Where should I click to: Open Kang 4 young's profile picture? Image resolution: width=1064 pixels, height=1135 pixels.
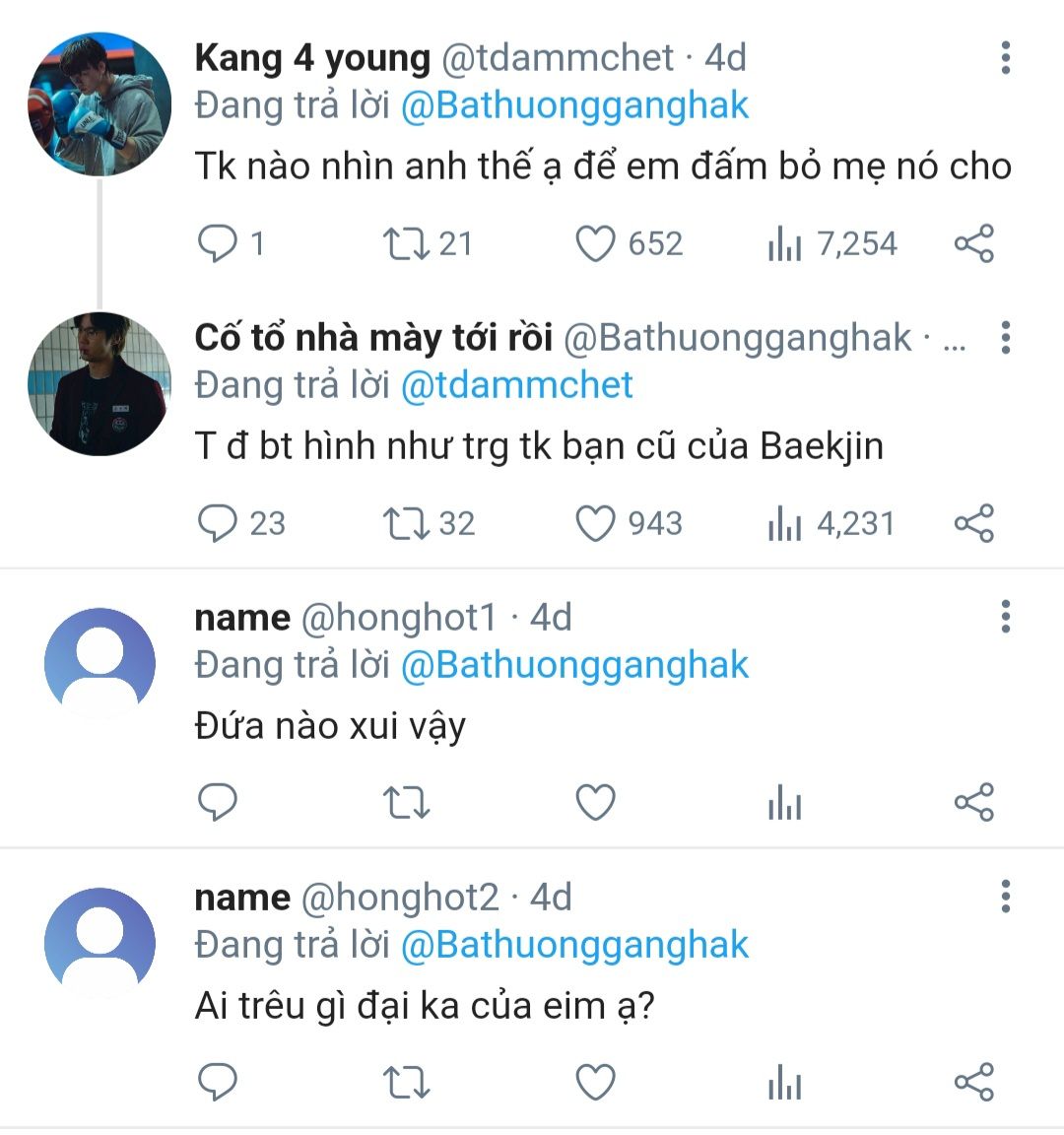100,104
